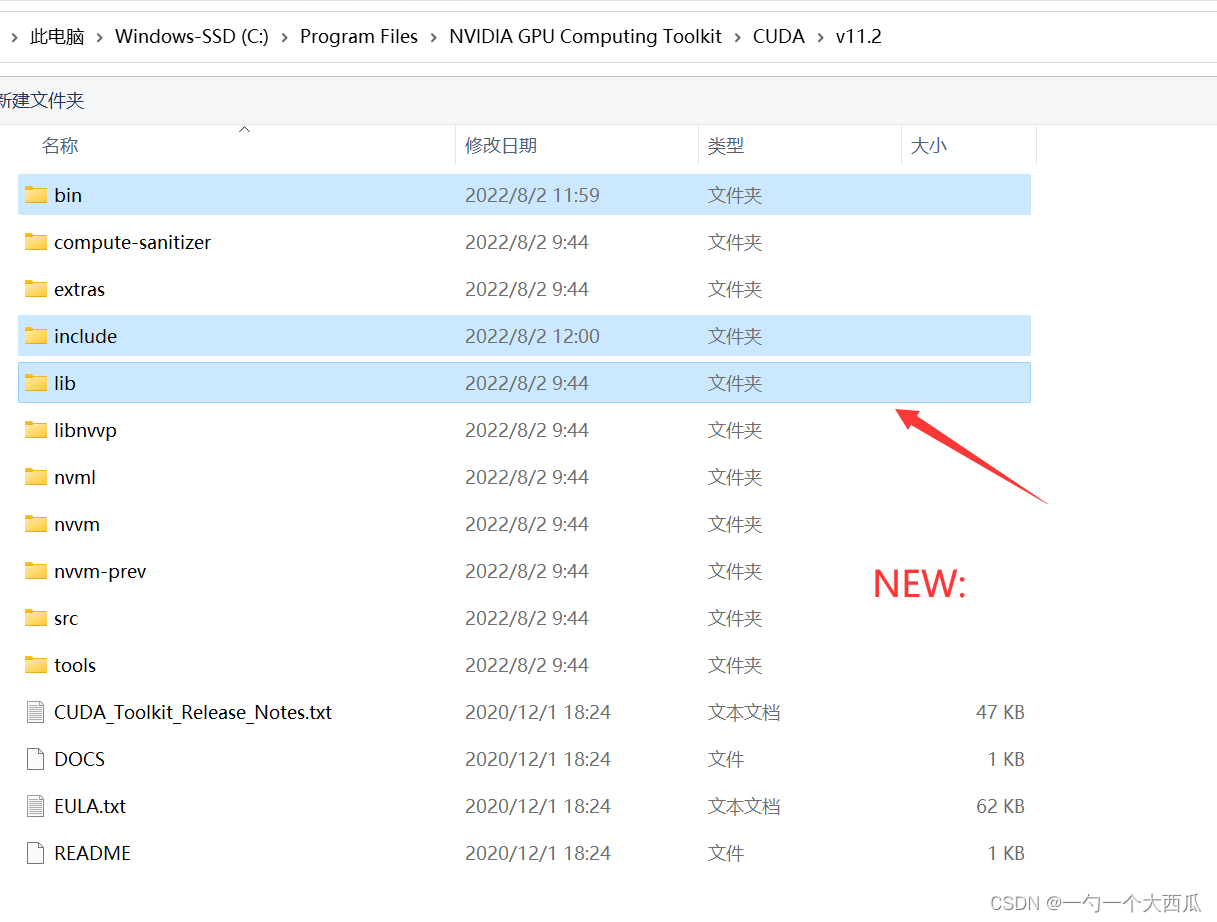The image size is (1217, 922).
Task: Click the CUDA_Toolkit_Release_Notes.txt file name
Action: (193, 712)
